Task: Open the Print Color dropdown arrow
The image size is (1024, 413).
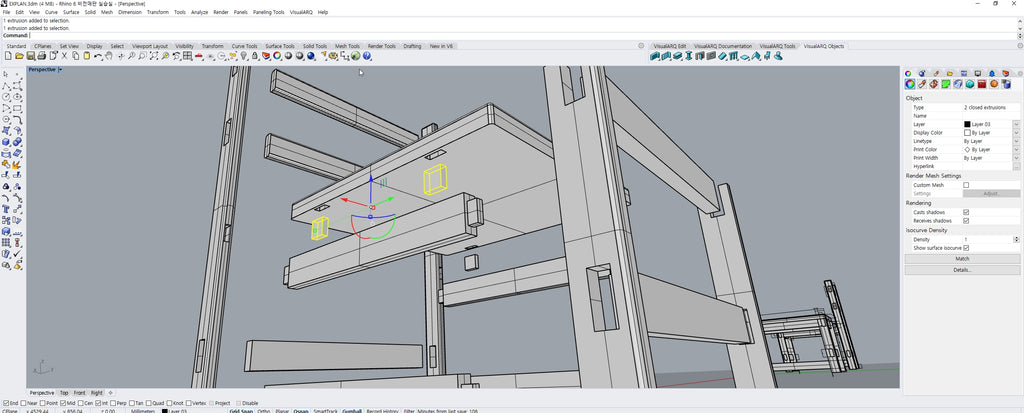Action: pyautogui.click(x=1016, y=150)
